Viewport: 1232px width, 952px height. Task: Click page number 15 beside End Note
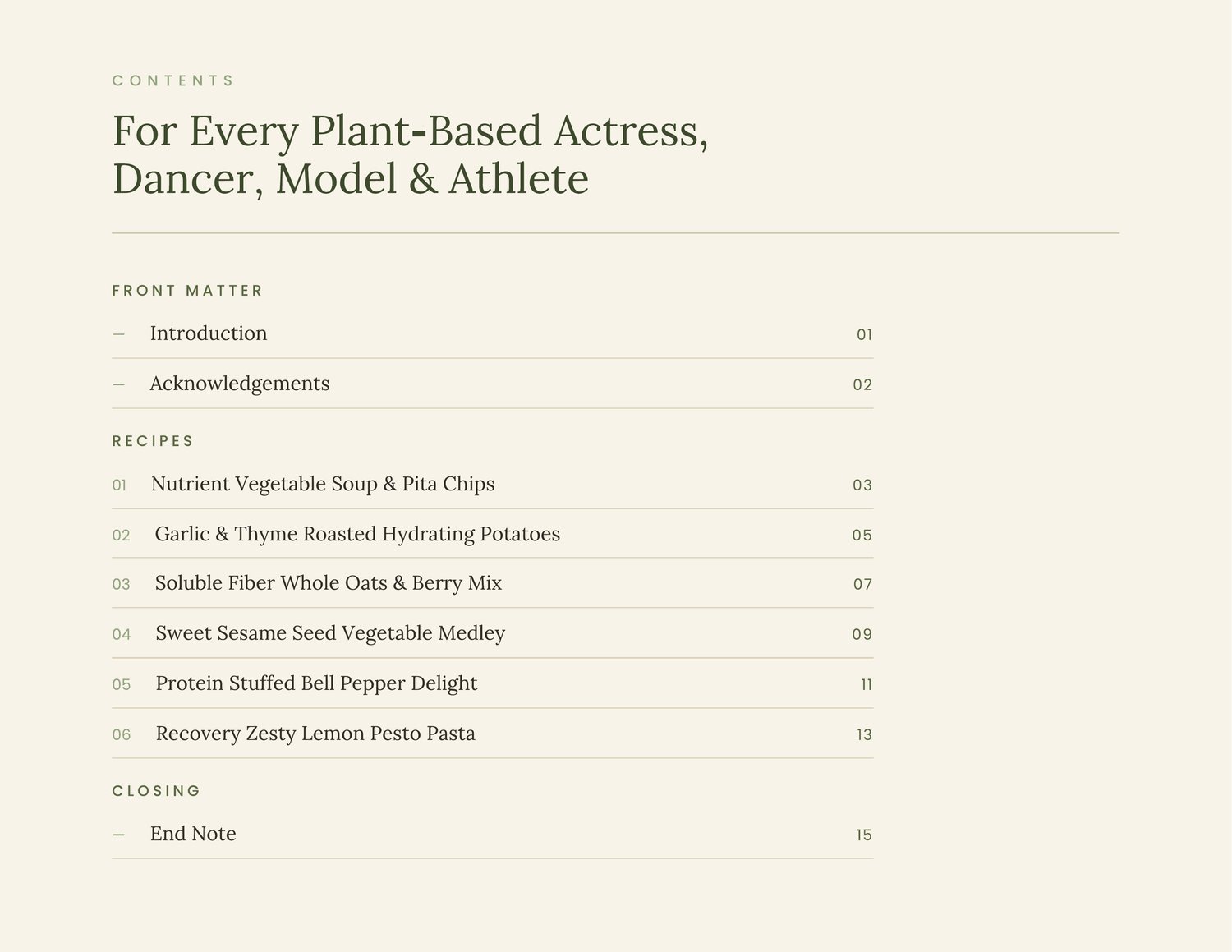864,835
